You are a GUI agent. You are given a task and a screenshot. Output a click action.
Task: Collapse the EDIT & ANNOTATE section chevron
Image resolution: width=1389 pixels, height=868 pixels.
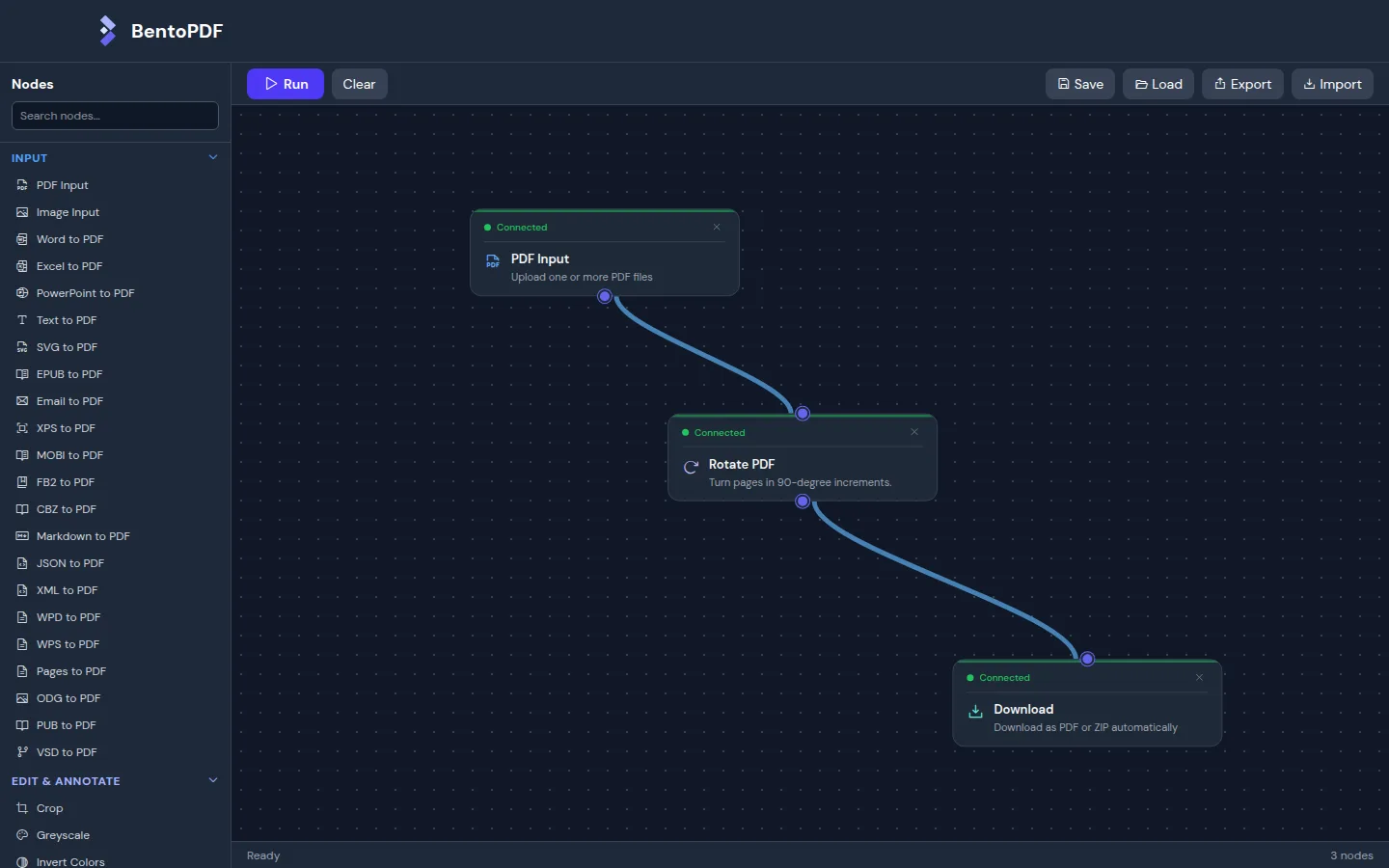(213, 780)
